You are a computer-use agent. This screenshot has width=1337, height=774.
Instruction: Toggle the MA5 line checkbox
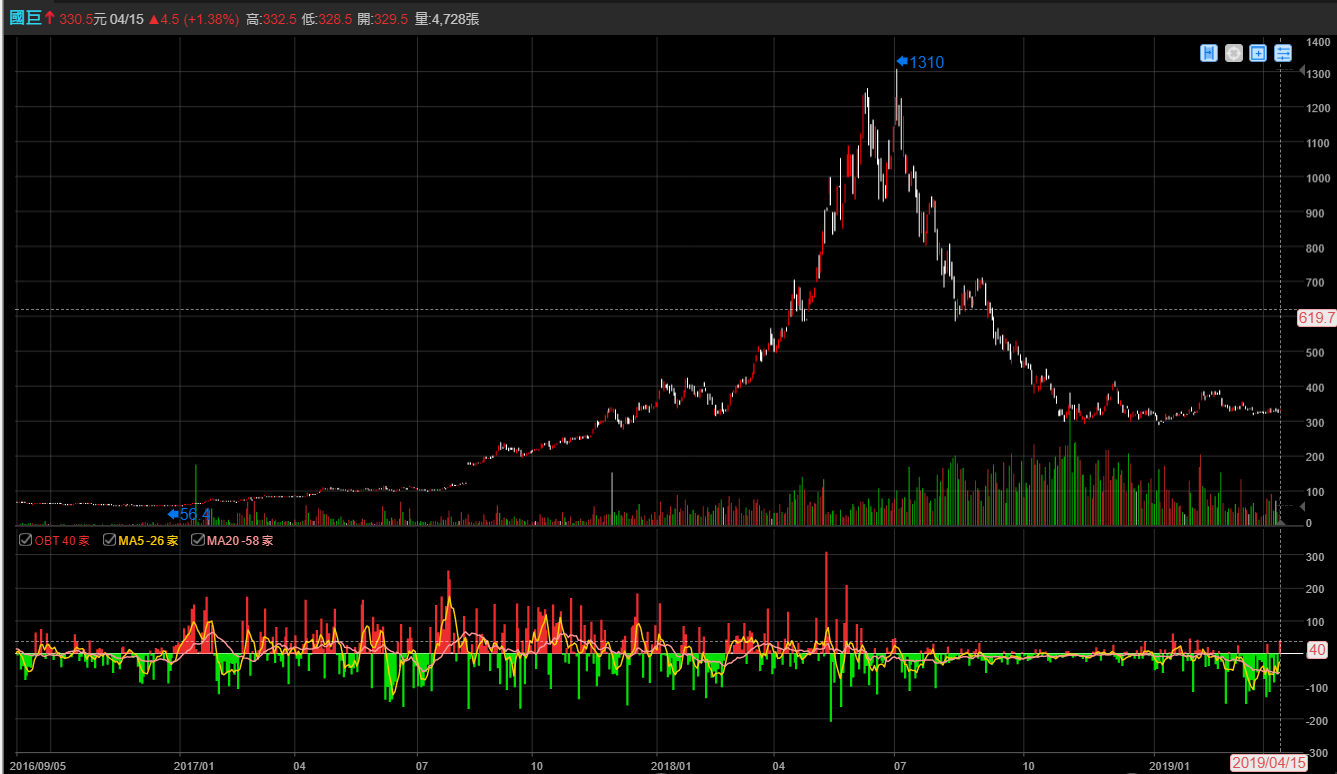coord(110,540)
